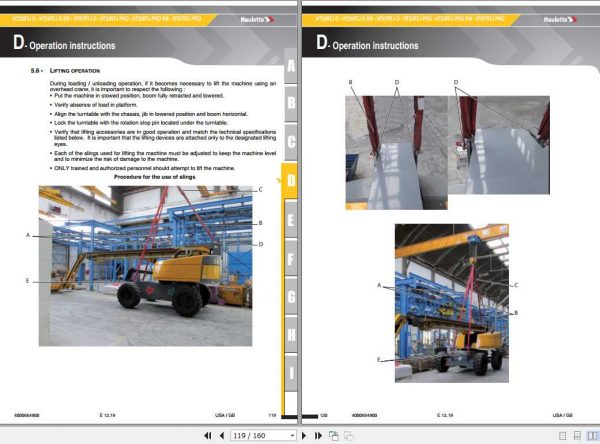Click 'Procedure for the use of slings' caption
The width and height of the screenshot is (600, 444).
point(155,177)
